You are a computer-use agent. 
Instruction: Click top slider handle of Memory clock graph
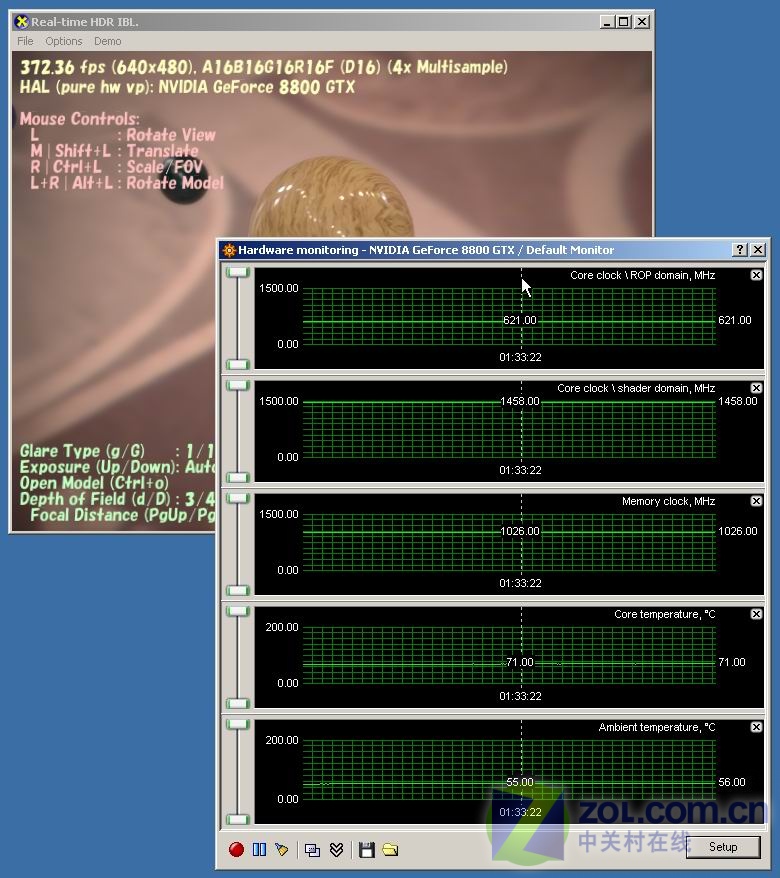[x=238, y=498]
